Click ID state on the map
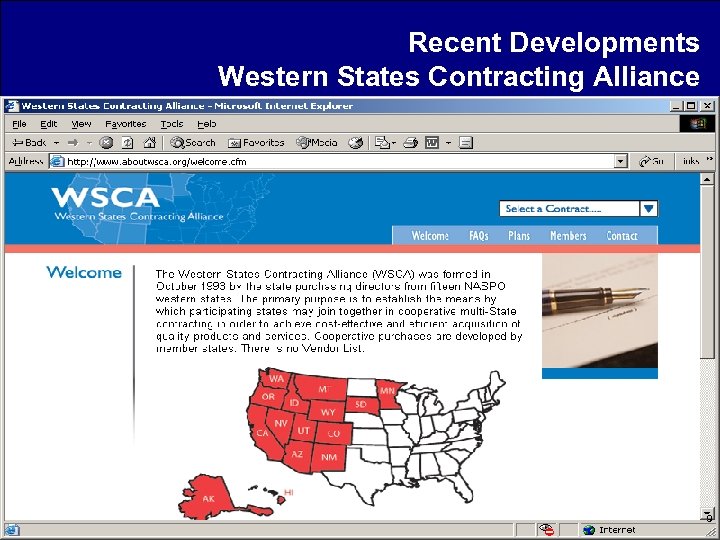The width and height of the screenshot is (720, 540). (x=294, y=403)
